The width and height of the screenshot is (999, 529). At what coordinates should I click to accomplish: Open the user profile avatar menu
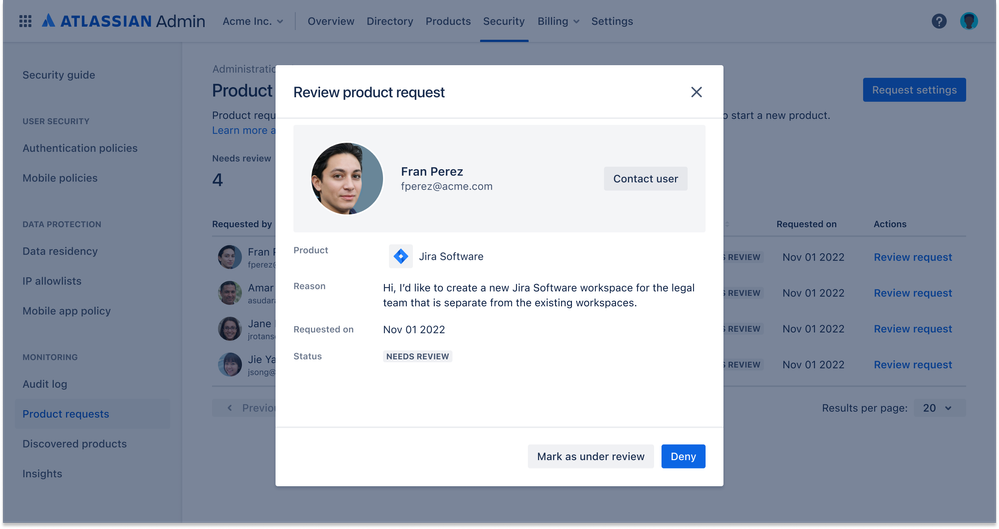tap(968, 21)
